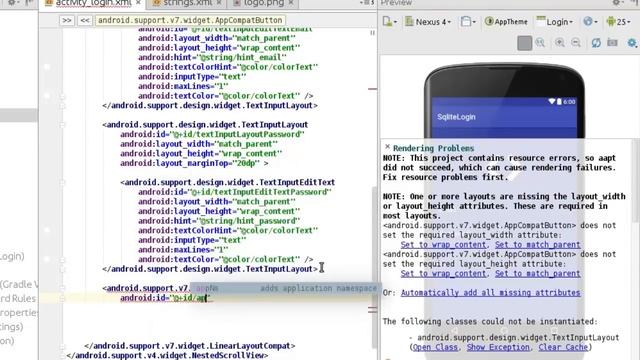Open the Nexus 4 device selector

click(428, 22)
